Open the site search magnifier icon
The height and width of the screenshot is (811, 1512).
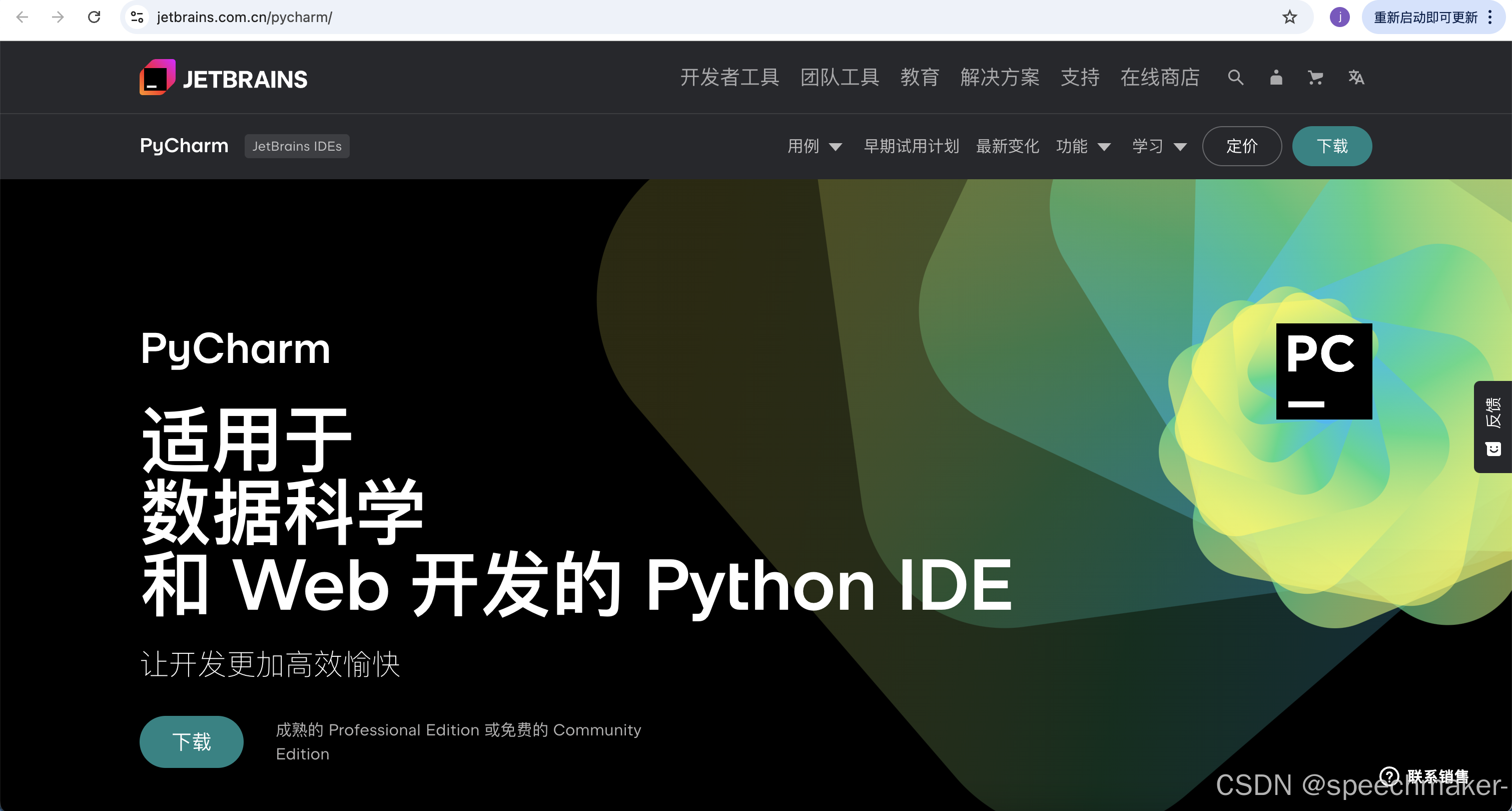coord(1235,78)
